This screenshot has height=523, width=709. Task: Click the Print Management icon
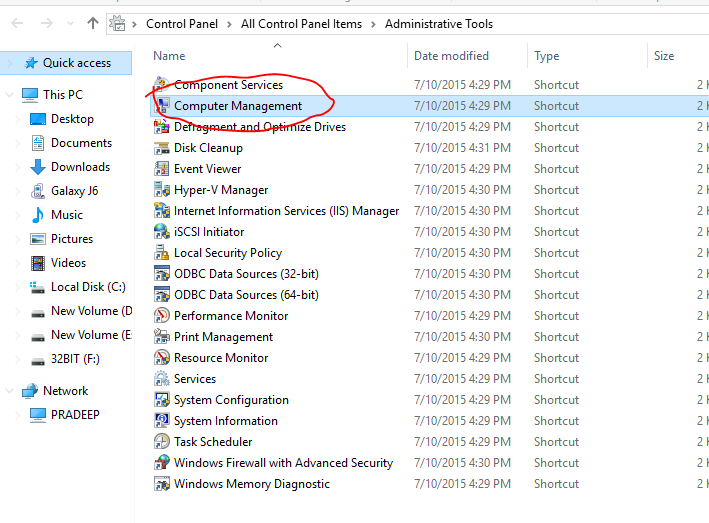tap(161, 337)
